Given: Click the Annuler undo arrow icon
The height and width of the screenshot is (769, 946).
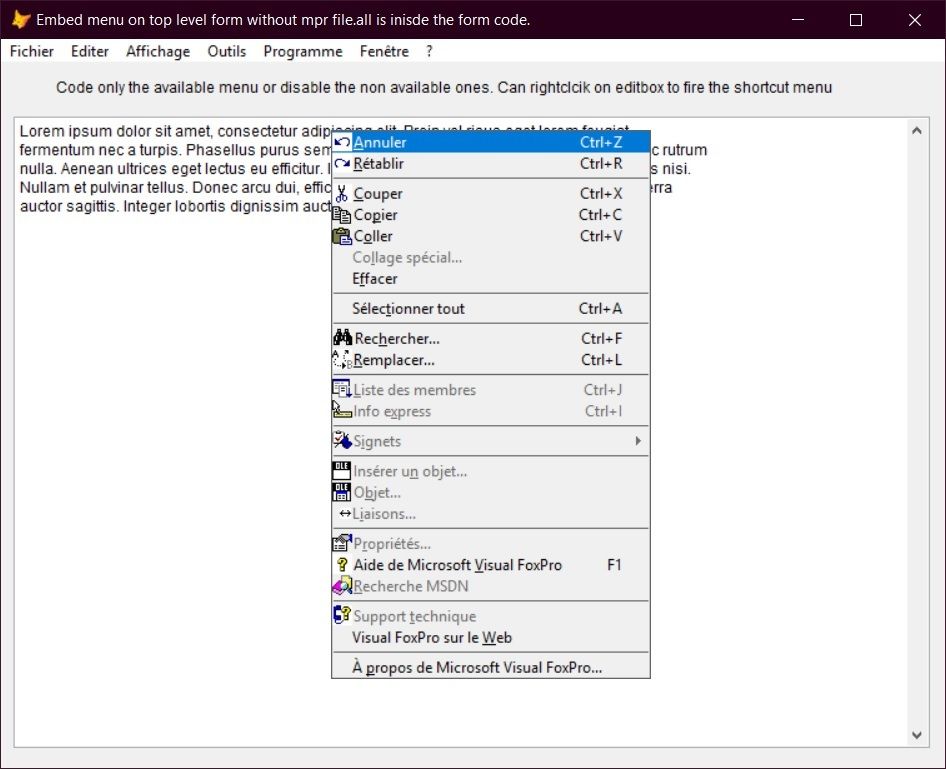Looking at the screenshot, I should [x=342, y=142].
